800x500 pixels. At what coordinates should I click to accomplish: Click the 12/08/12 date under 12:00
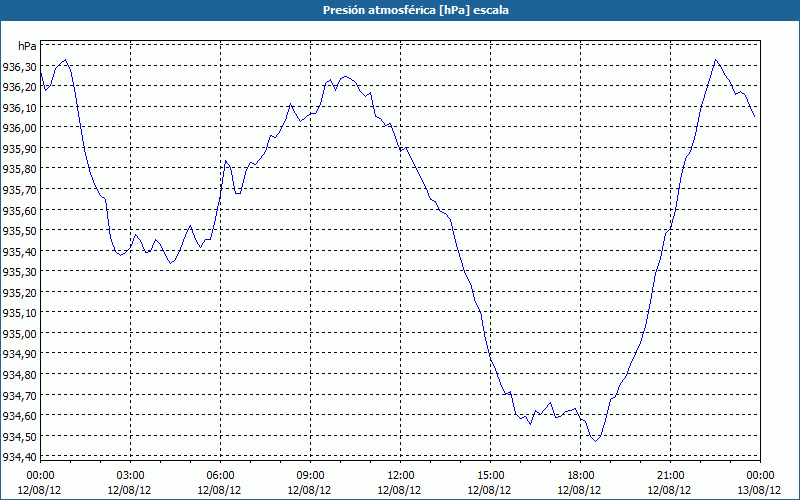[399, 490]
